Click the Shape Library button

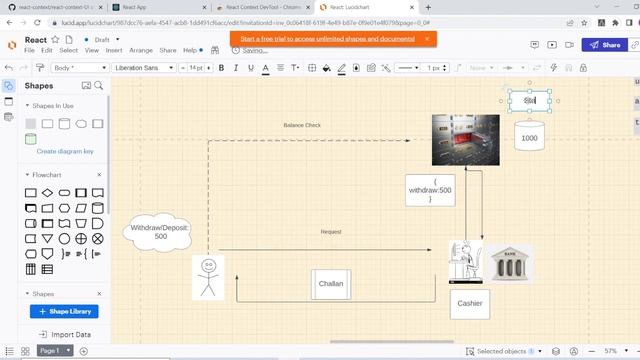[x=64, y=311]
